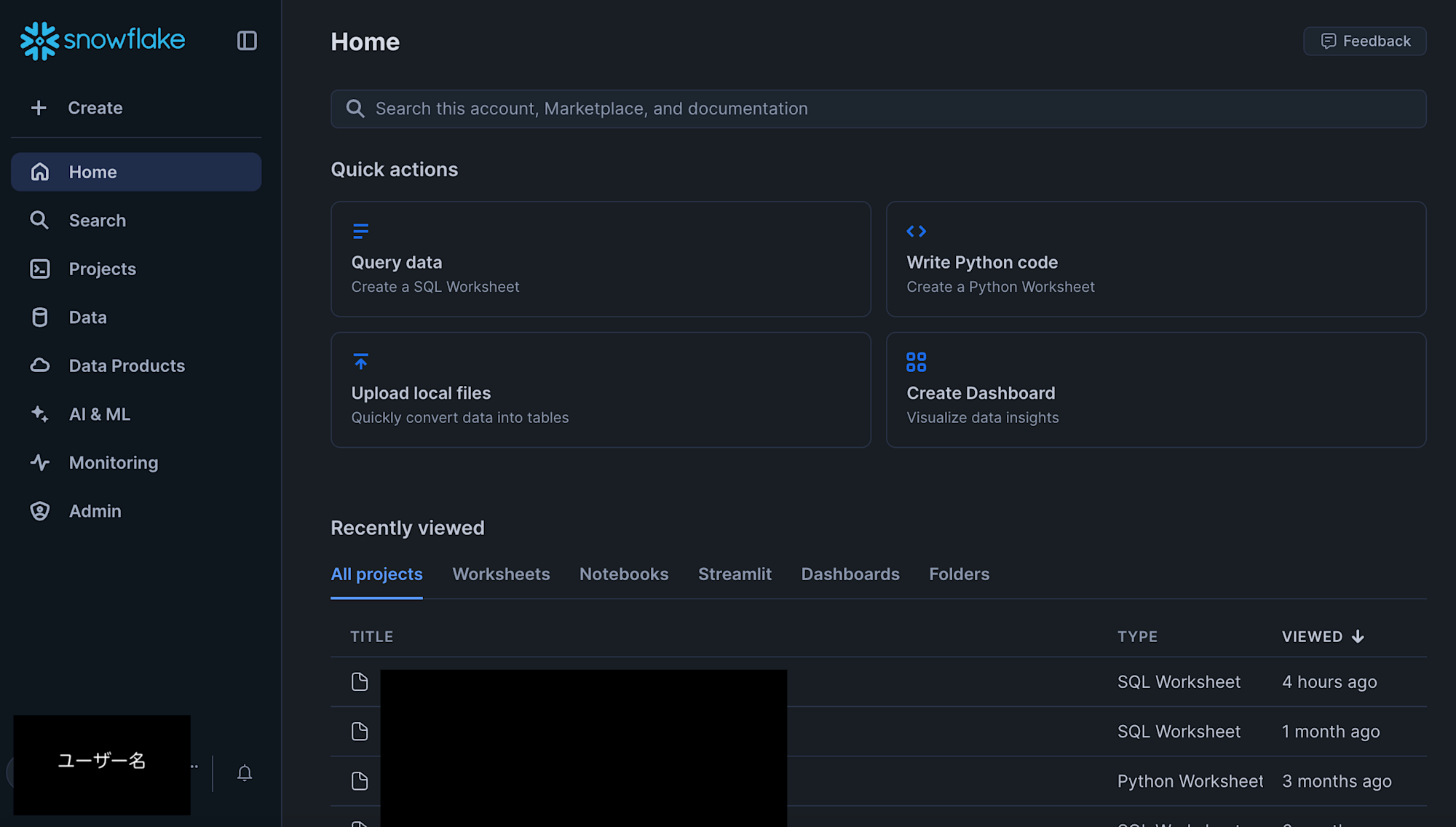Click "3 months ago" viewed value
This screenshot has width=1456, height=827.
point(1337,781)
